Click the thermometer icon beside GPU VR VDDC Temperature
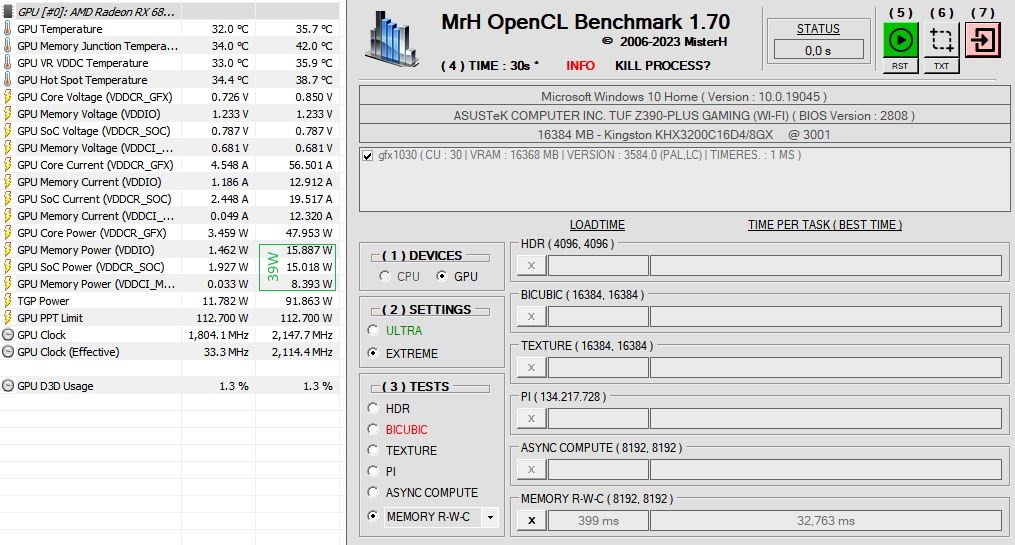 (x=8, y=63)
